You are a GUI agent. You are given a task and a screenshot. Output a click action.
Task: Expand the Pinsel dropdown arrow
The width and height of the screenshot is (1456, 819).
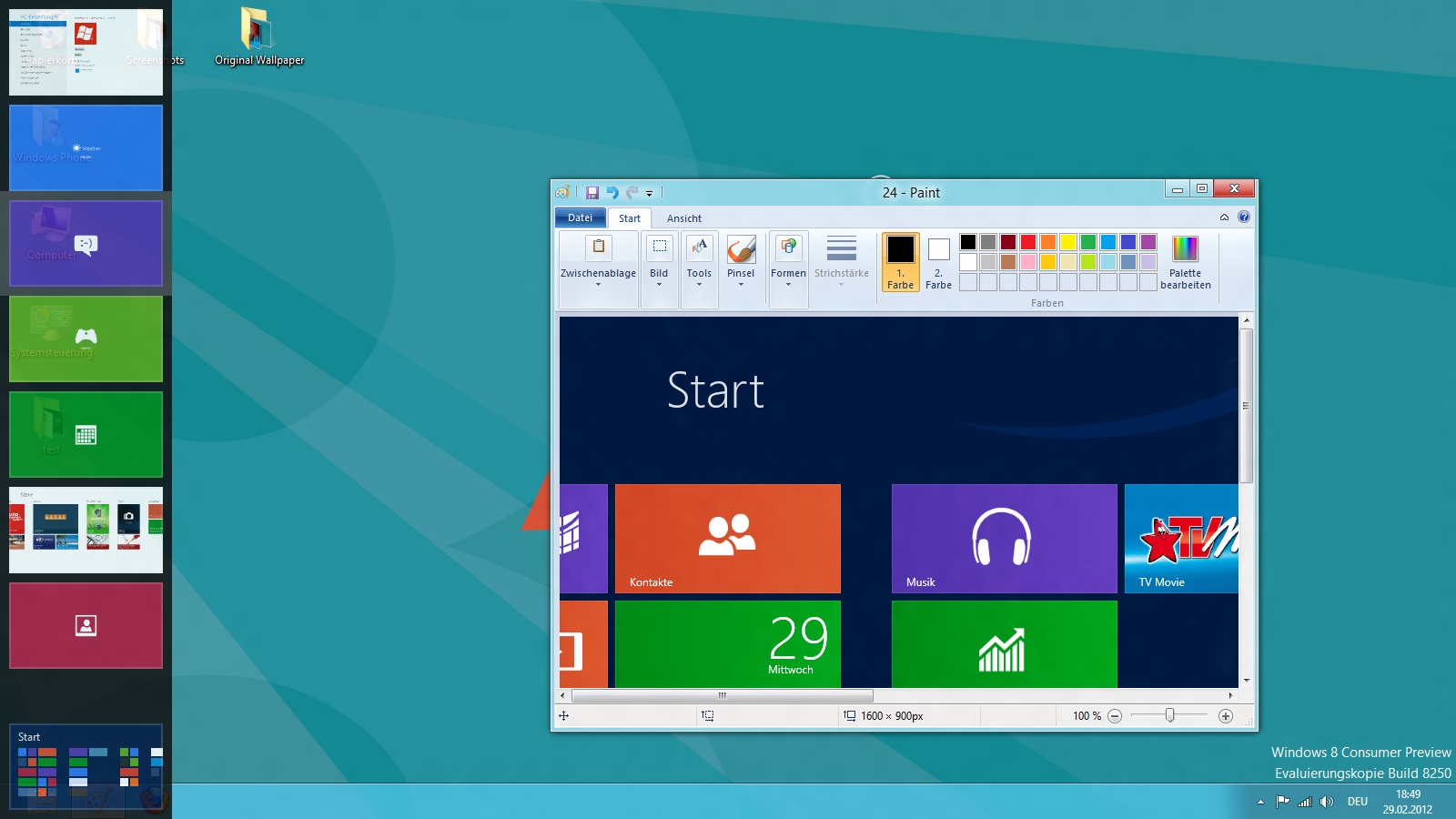(x=741, y=285)
